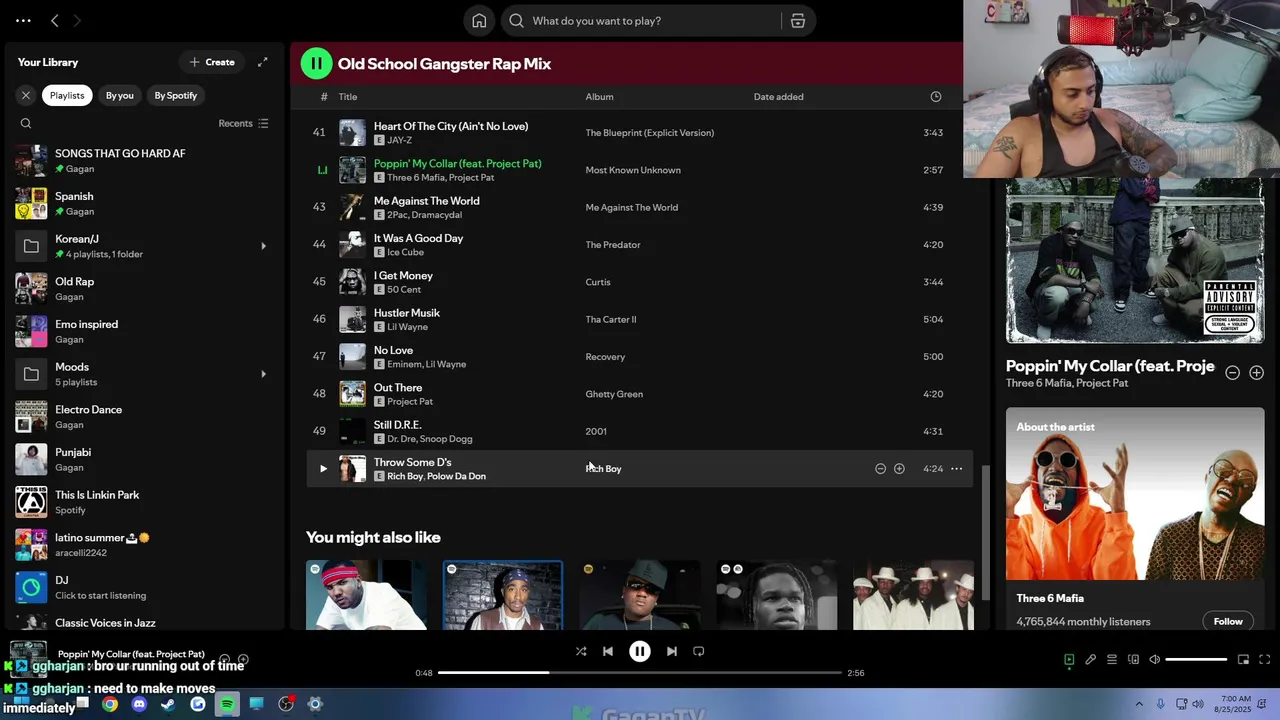The width and height of the screenshot is (1280, 720).
Task: Follow Three 6 Mafia
Action: [x=1228, y=621]
